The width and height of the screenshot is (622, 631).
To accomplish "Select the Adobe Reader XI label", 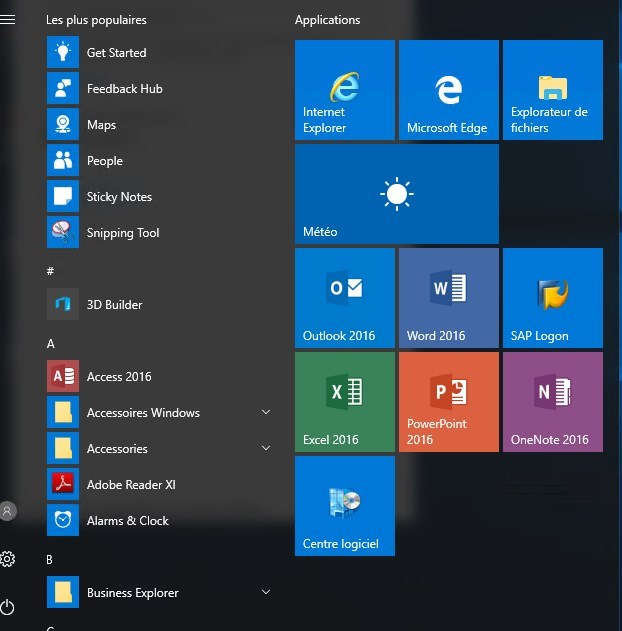I will click(132, 485).
